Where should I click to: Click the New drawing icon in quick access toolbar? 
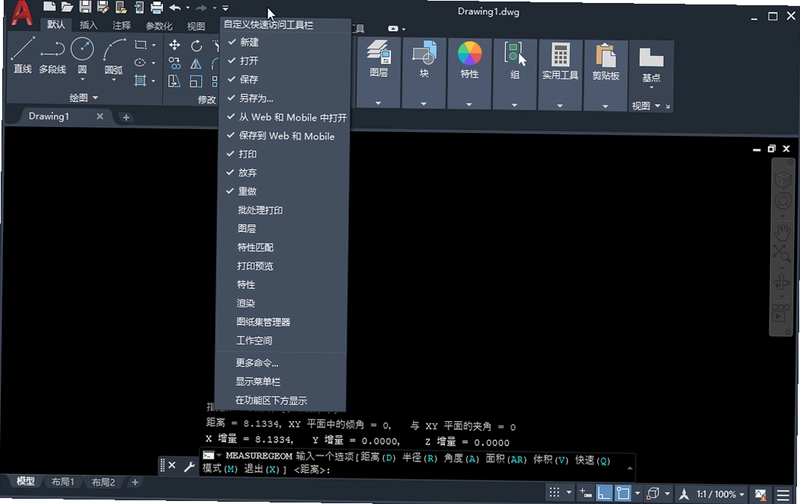click(x=49, y=7)
